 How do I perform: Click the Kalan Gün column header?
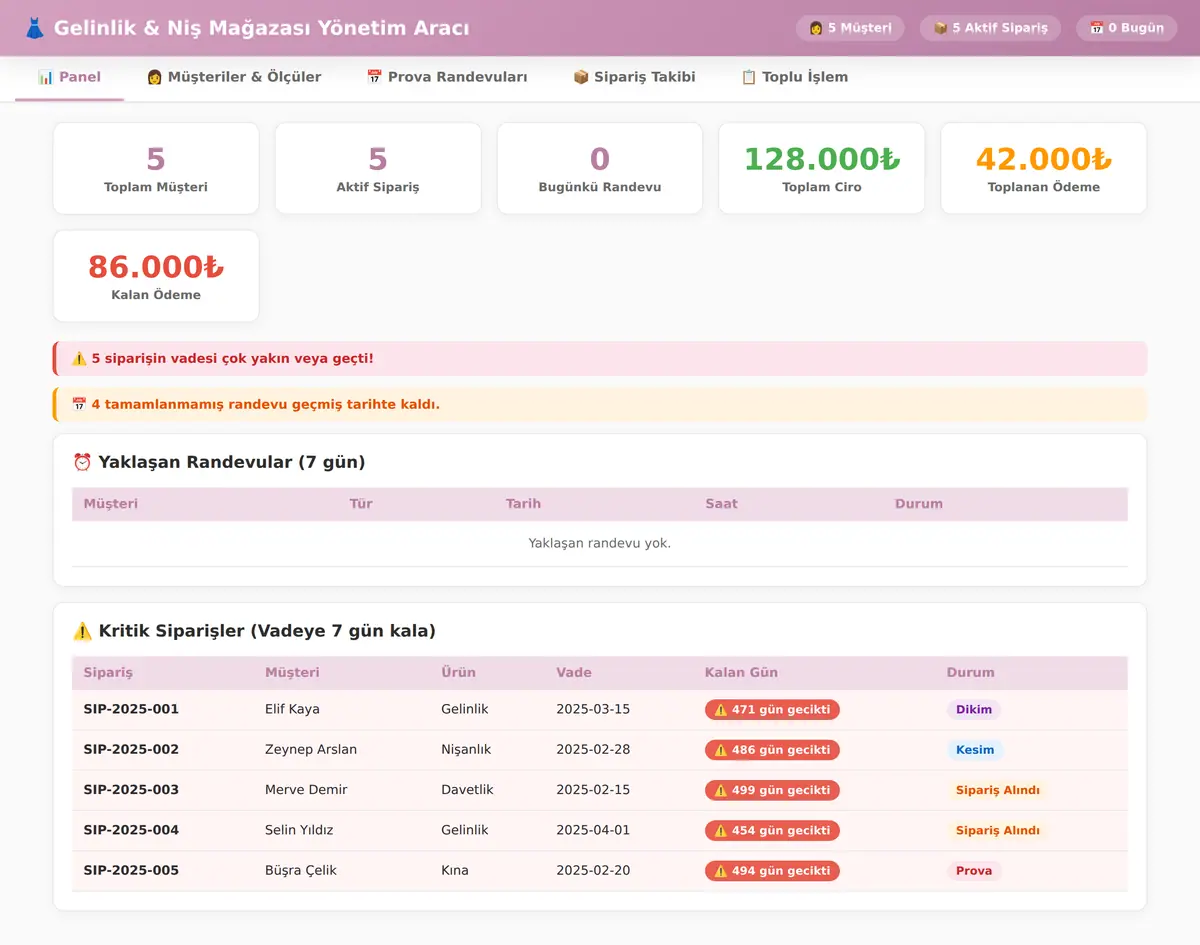(741, 673)
